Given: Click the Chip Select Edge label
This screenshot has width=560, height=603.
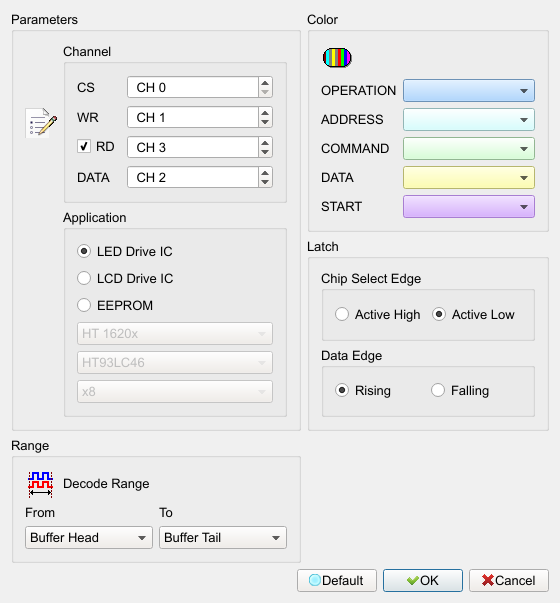Looking at the screenshot, I should [371, 278].
